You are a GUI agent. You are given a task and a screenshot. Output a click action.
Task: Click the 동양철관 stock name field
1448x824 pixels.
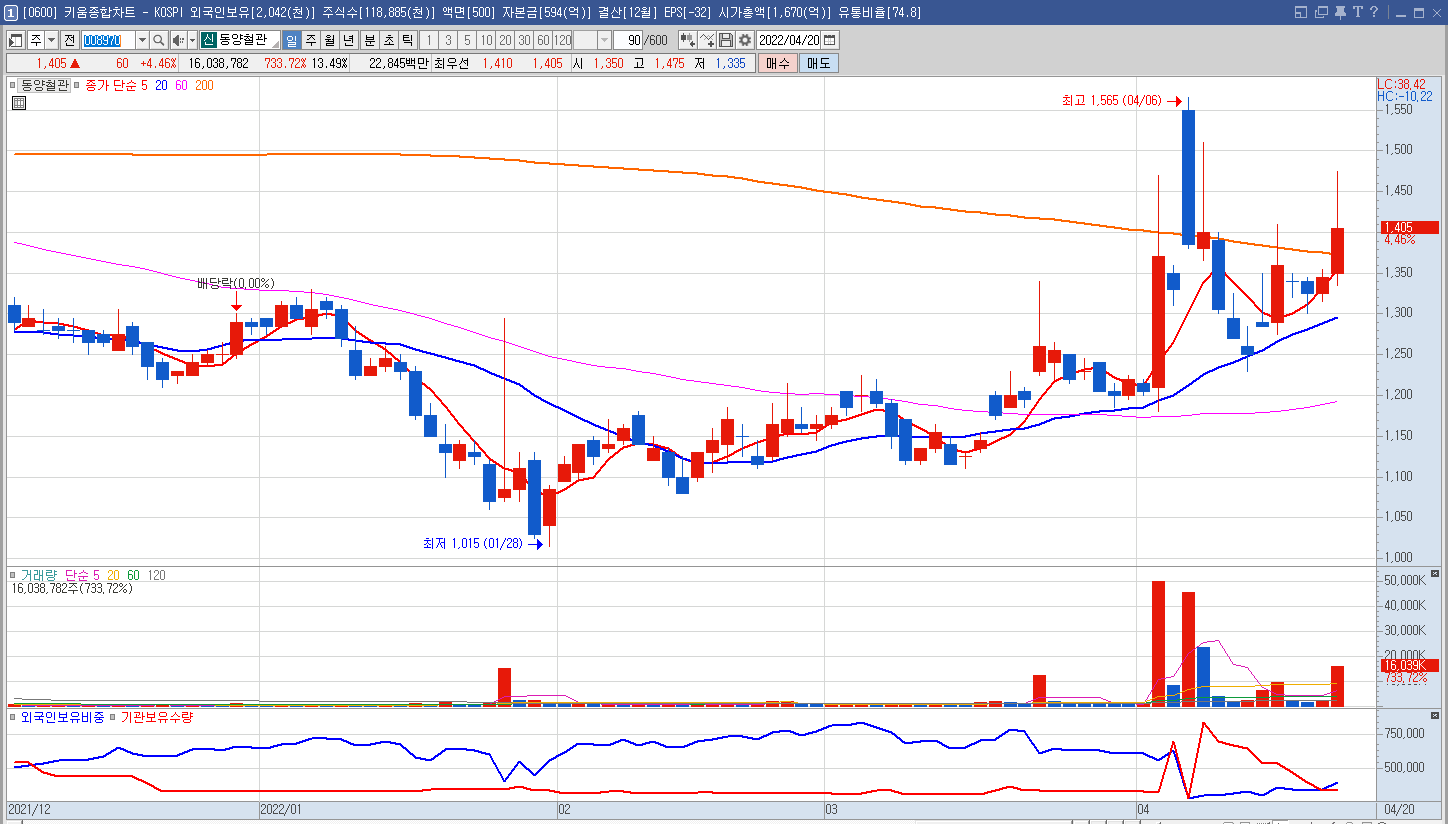pyautogui.click(x=248, y=40)
